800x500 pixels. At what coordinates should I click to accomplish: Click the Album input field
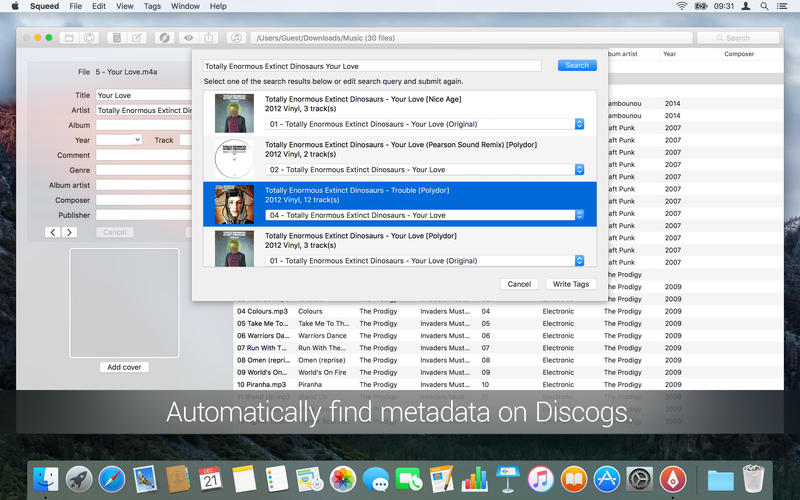[x=144, y=125]
